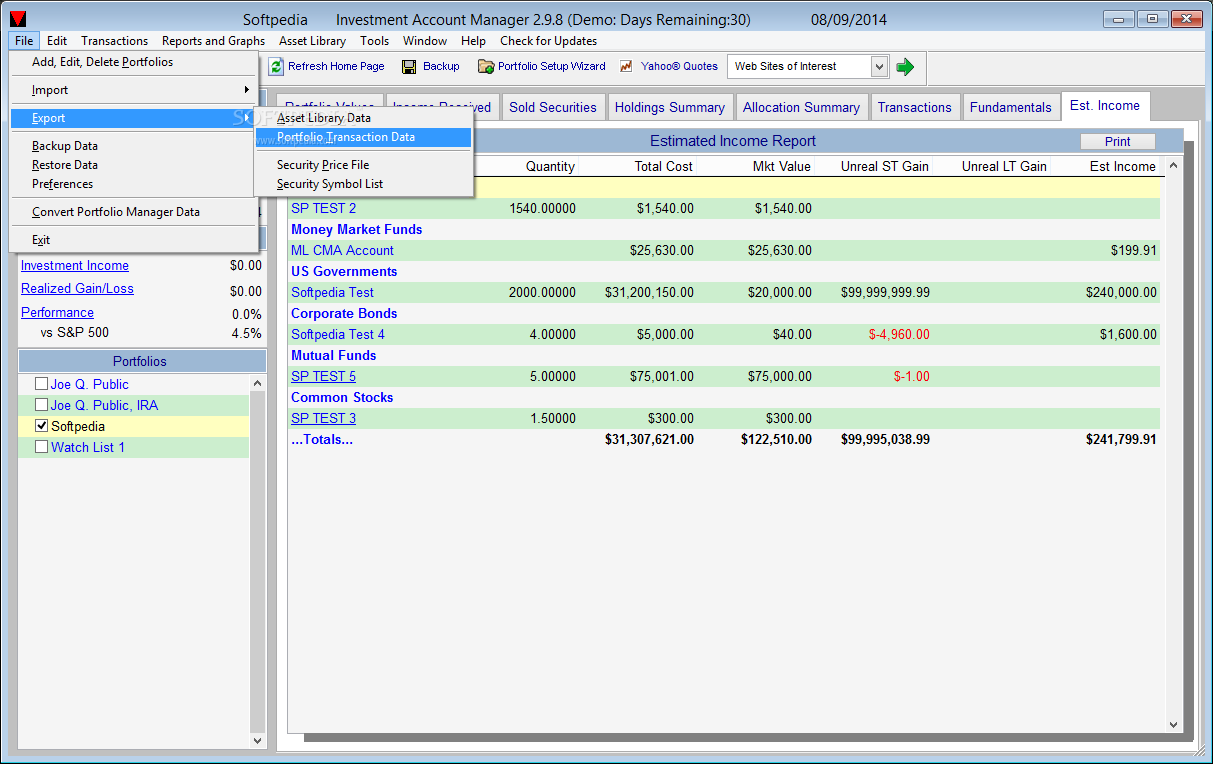Select Add, Edit, Delete Portfolios

click(133, 62)
